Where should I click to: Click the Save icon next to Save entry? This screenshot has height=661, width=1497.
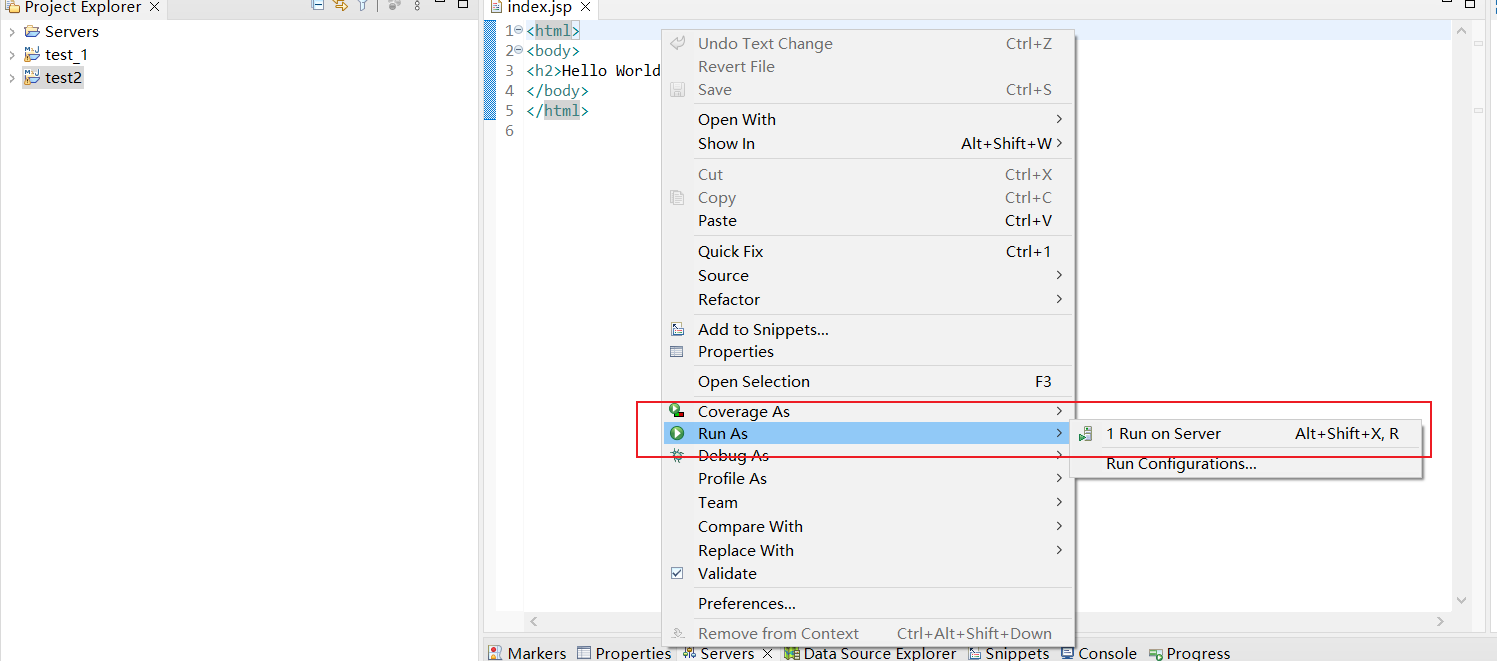pyautogui.click(x=677, y=89)
